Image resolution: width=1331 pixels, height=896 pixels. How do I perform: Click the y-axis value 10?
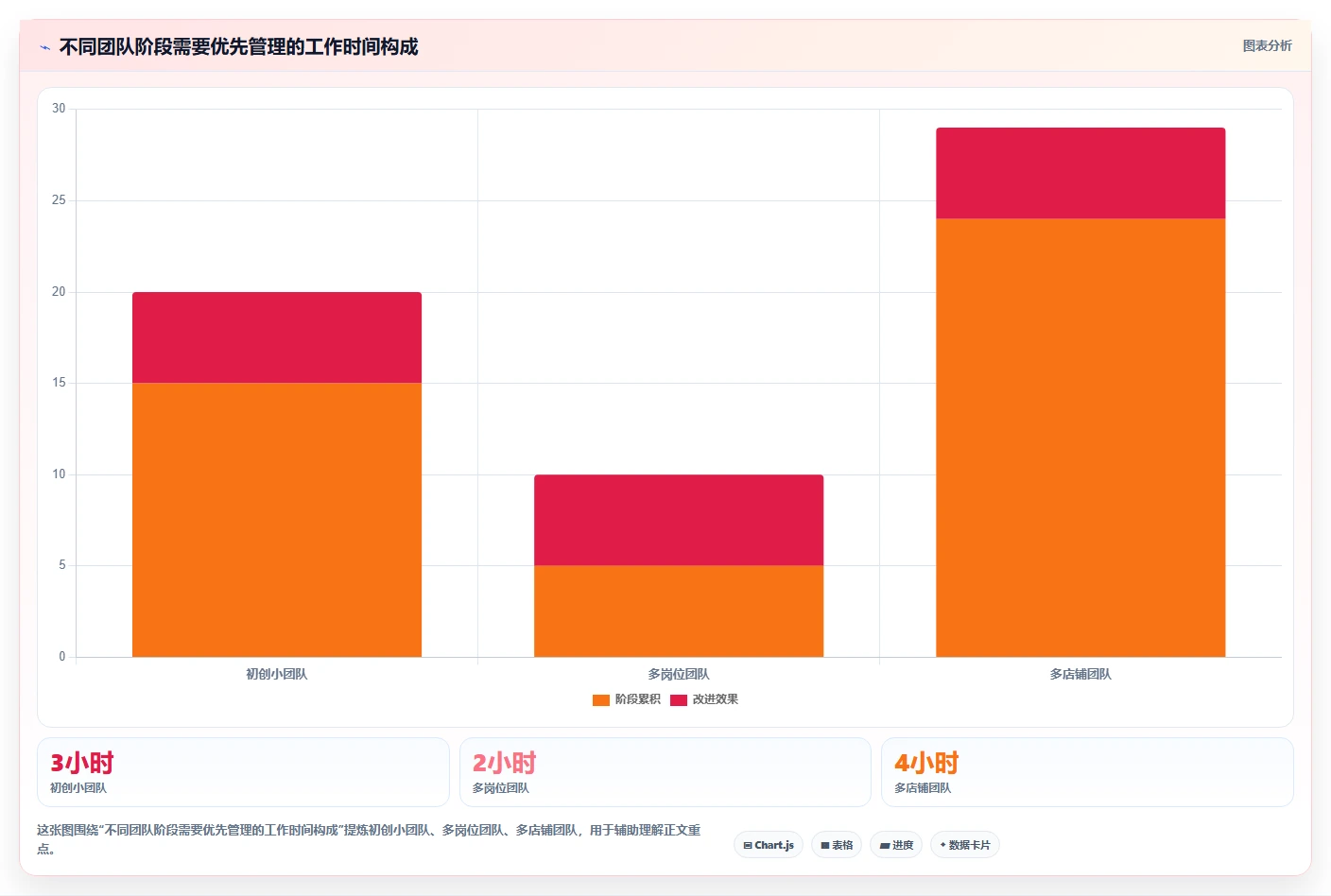click(59, 474)
